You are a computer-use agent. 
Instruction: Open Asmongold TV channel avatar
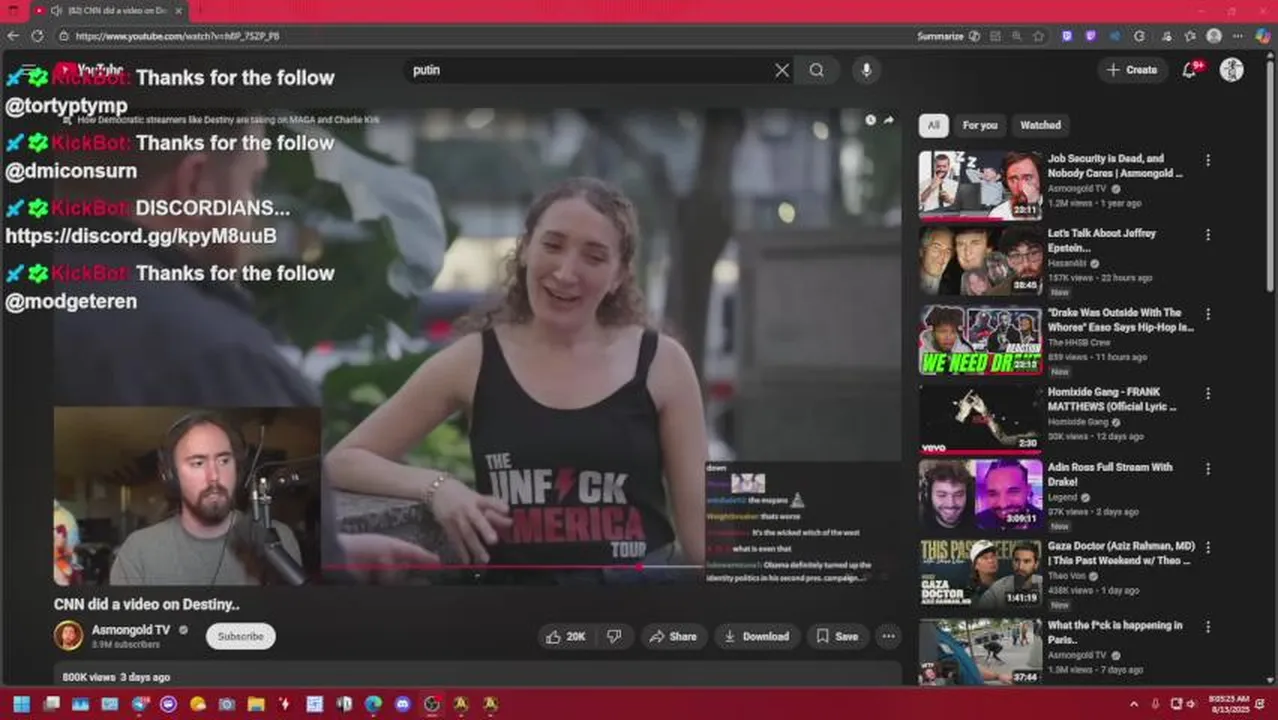tap(68, 636)
